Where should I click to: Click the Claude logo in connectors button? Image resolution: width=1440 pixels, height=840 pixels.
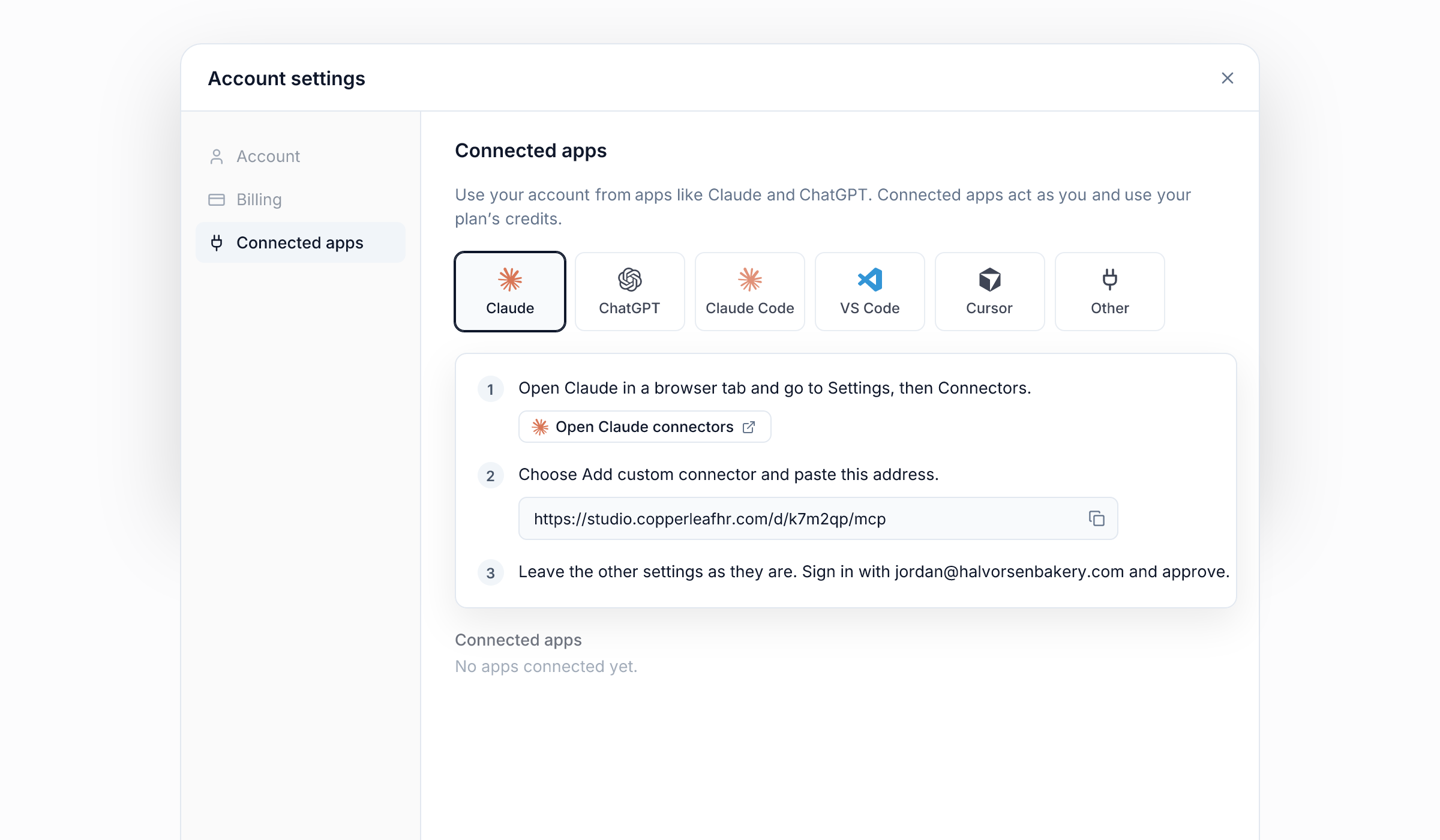coord(540,427)
